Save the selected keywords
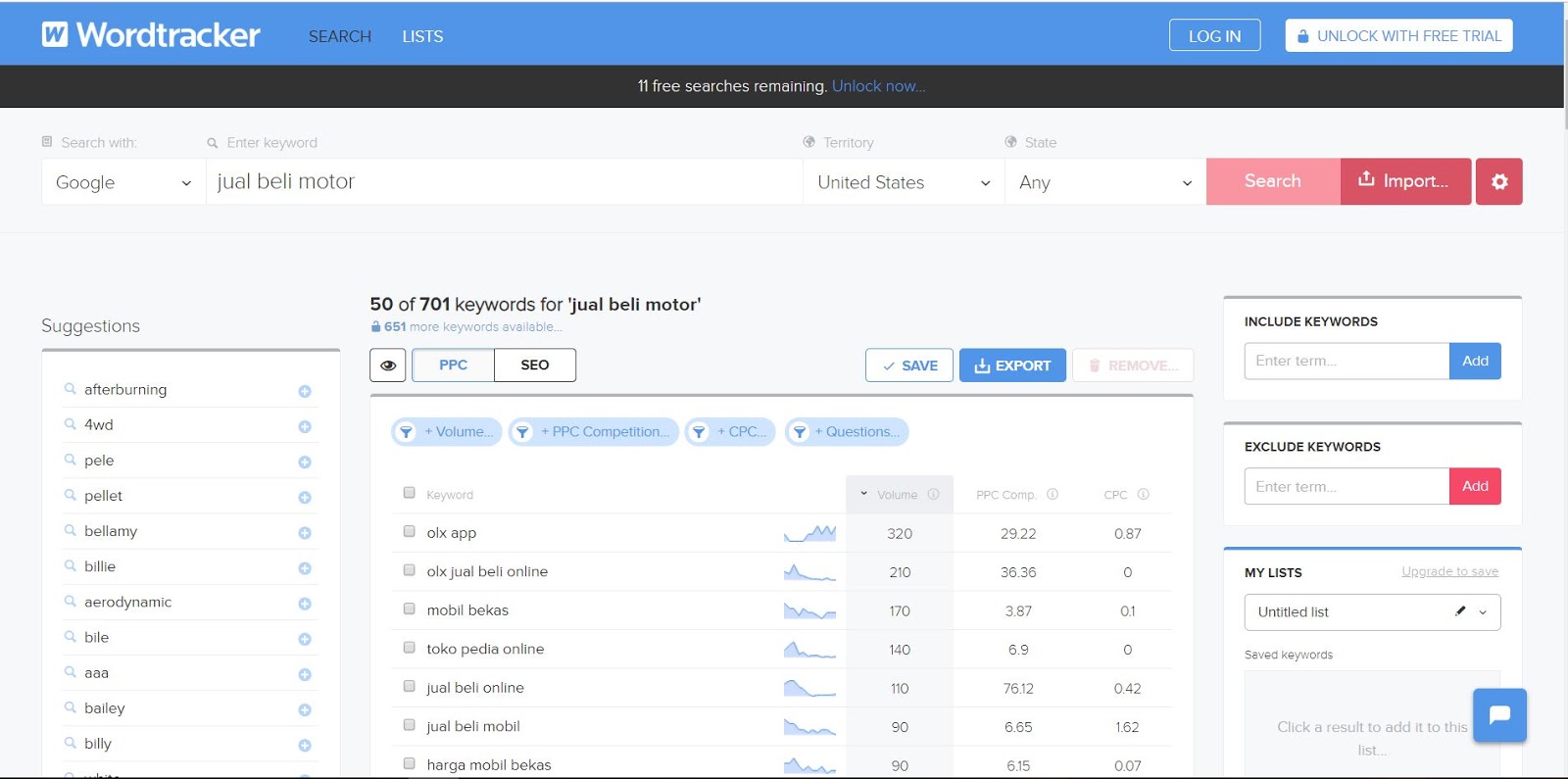This screenshot has height=779, width=1568. [909, 365]
